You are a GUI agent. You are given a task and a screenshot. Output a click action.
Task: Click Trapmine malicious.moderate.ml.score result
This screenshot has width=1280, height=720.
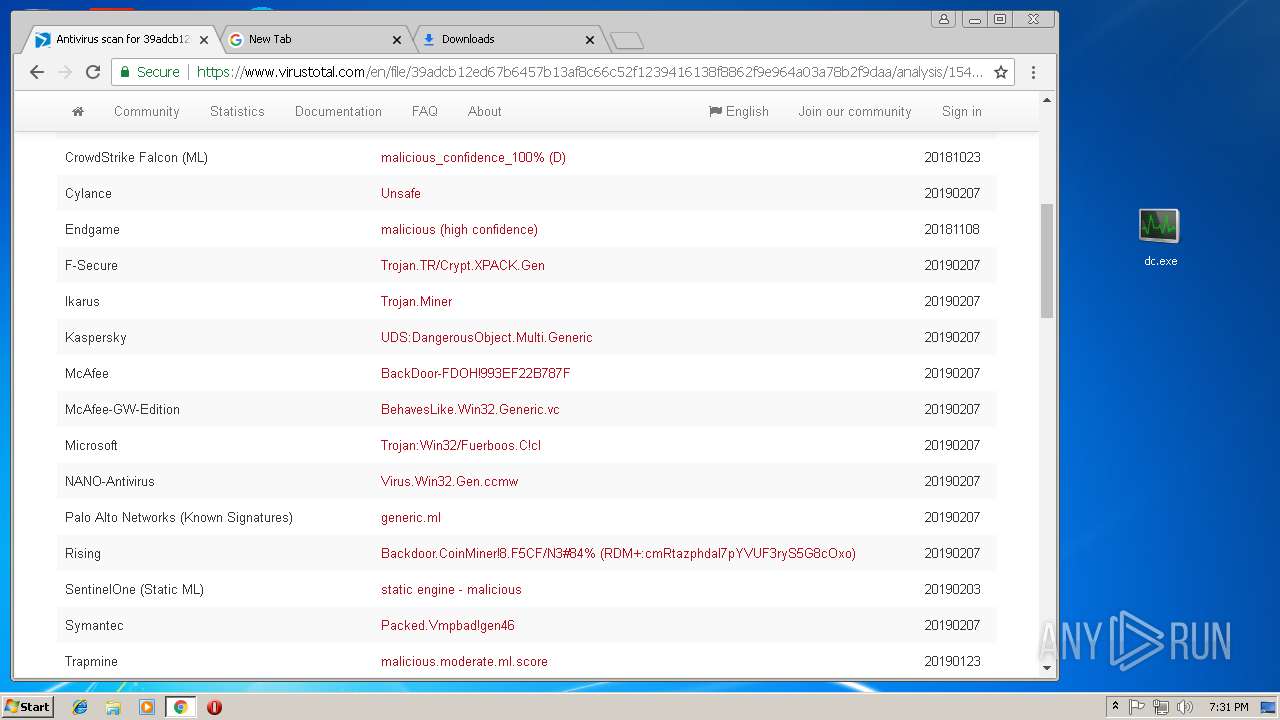[464, 661]
